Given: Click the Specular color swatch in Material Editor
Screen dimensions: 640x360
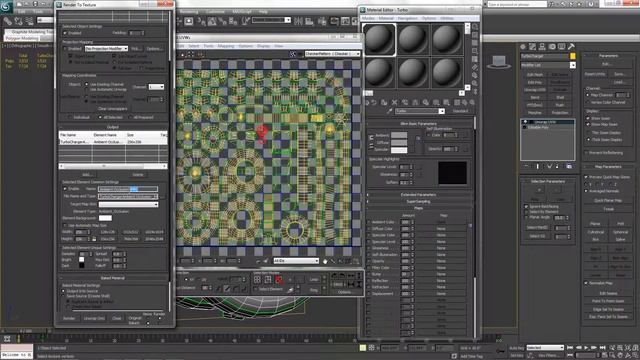Looking at the screenshot, I should click(x=399, y=150).
